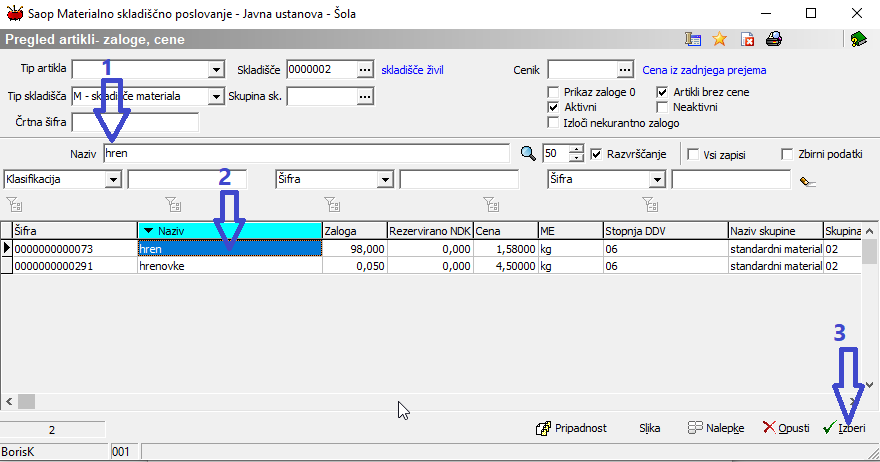Enable the Zbirni podatki checkbox
The height and width of the screenshot is (462, 880).
point(787,154)
